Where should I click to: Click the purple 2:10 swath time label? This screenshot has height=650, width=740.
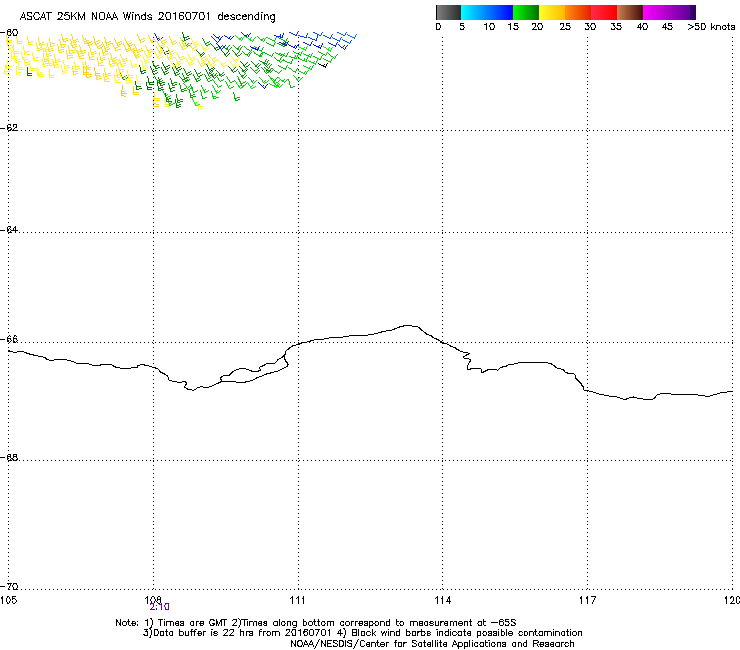pyautogui.click(x=160, y=607)
